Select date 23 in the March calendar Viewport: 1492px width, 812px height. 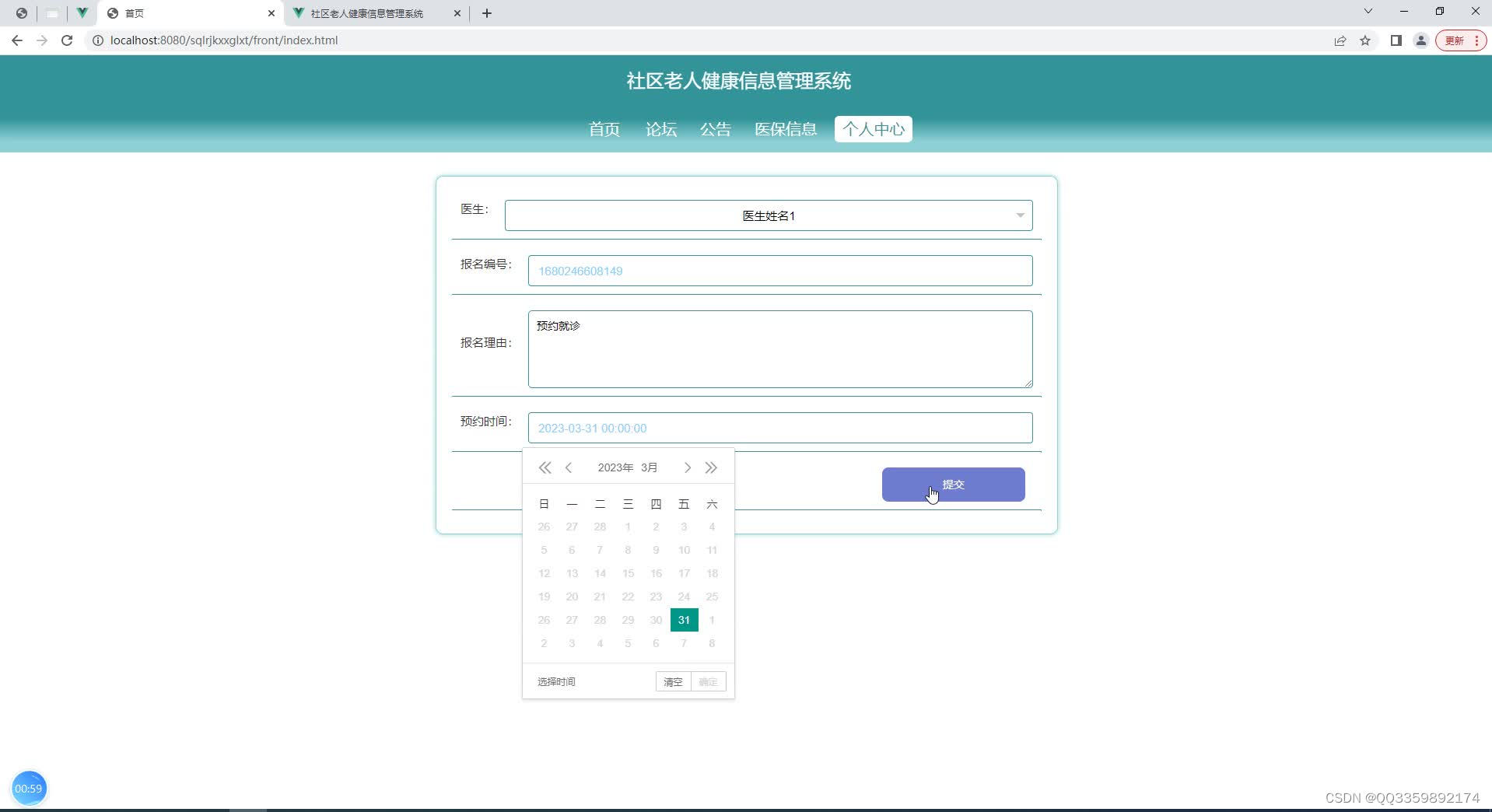coord(656,597)
